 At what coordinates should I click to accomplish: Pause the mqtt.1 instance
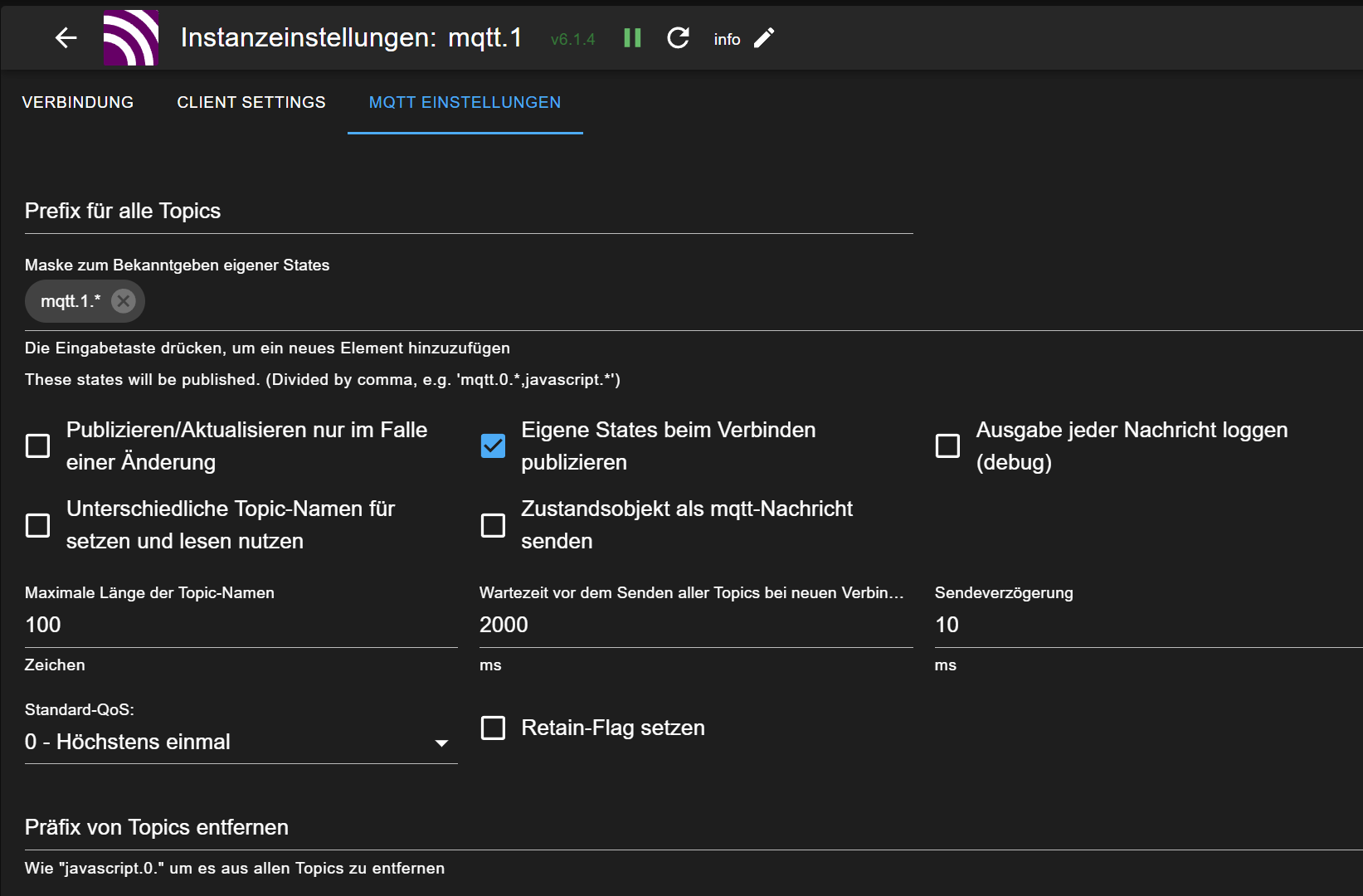tap(631, 38)
